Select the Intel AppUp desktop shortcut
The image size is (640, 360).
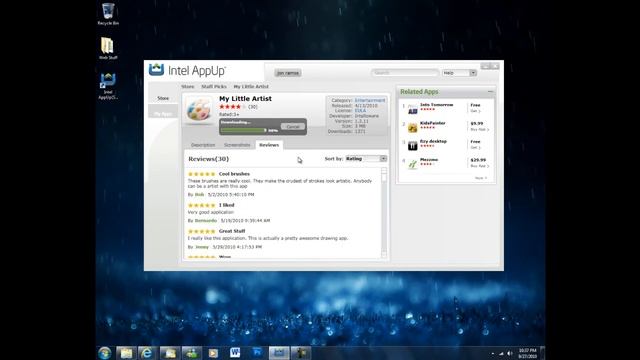(108, 86)
